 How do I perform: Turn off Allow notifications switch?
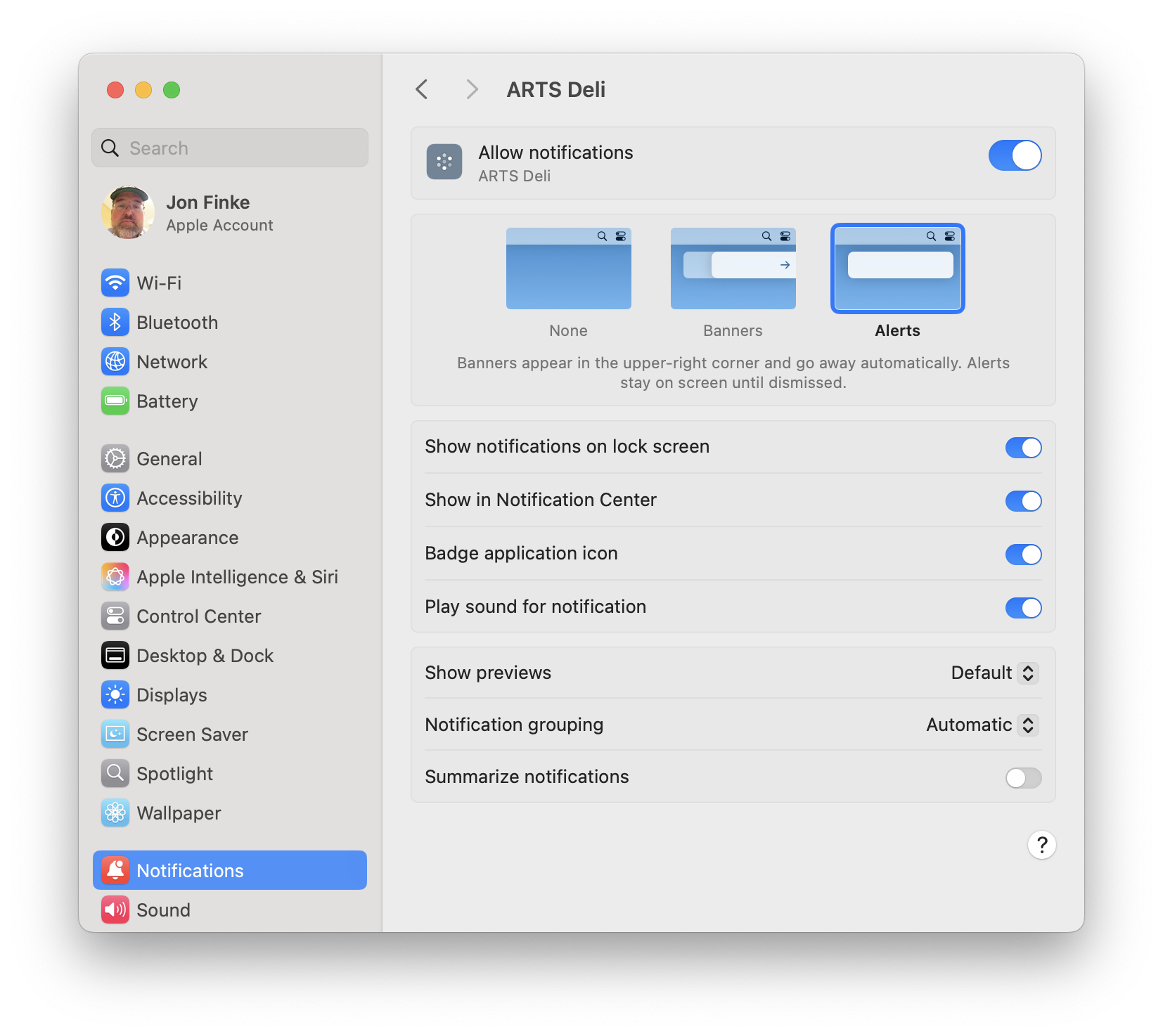1015,155
